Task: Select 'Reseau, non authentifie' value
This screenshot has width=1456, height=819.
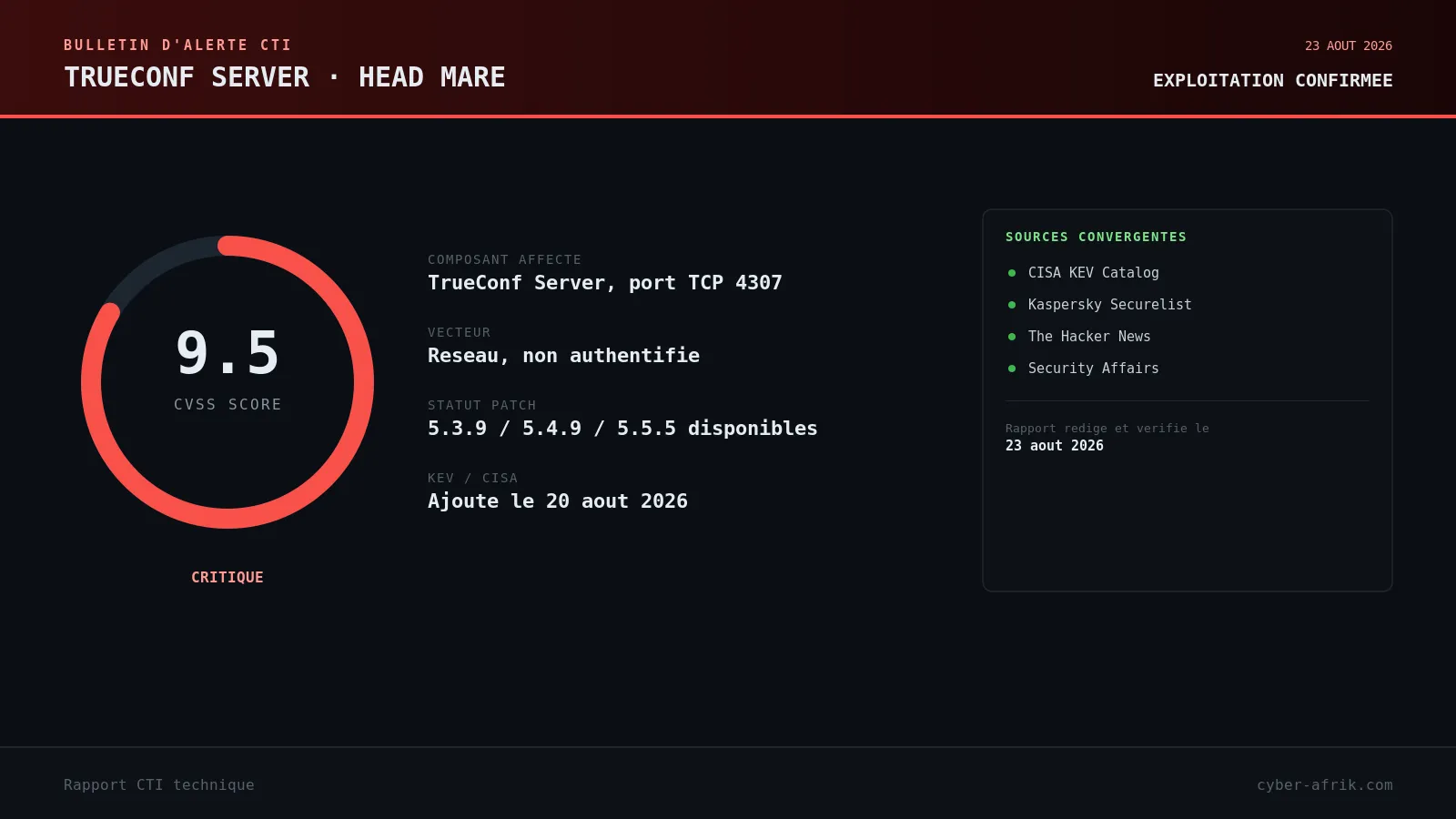Action: point(563,356)
